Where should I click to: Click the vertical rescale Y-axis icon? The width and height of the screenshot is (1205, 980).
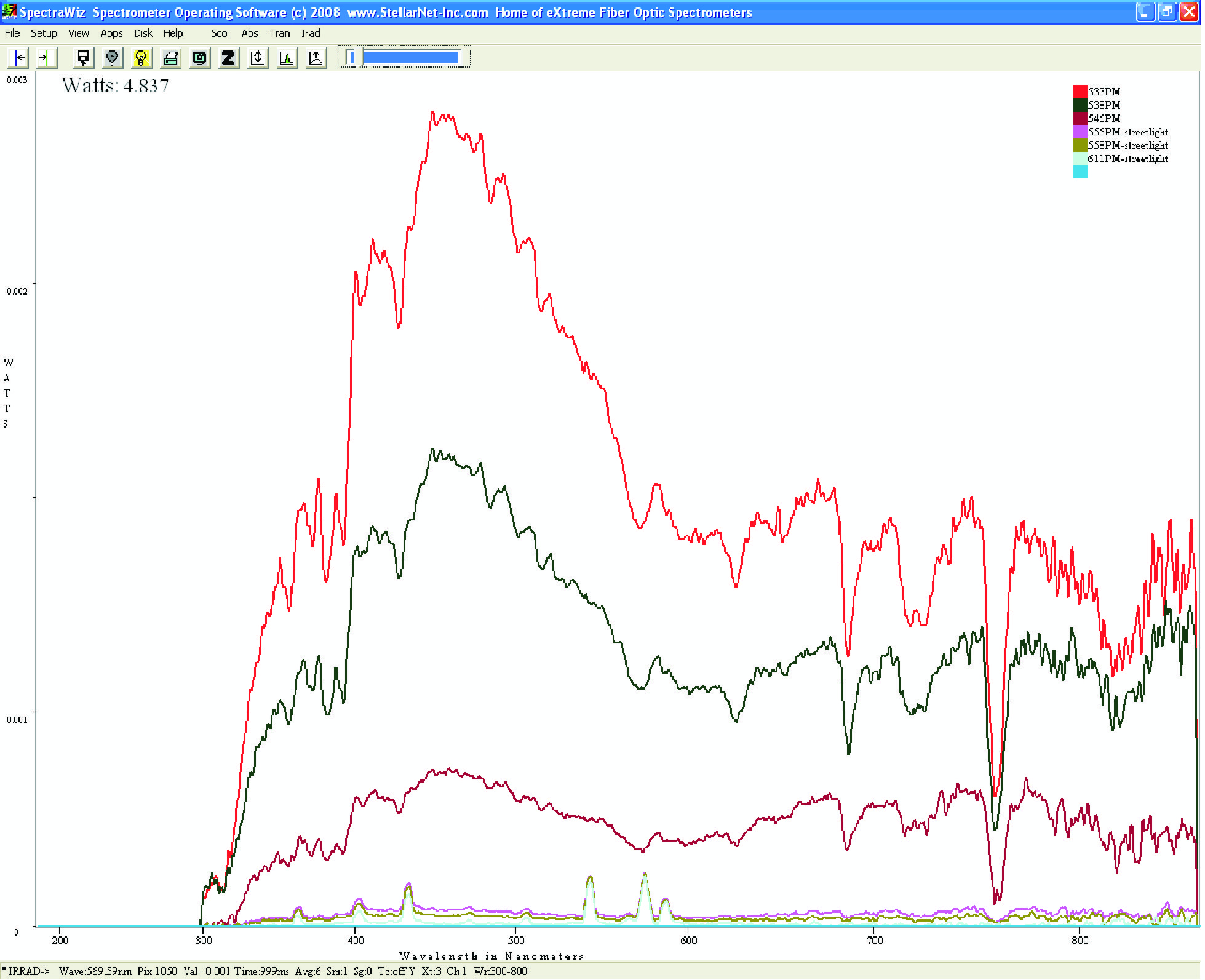point(257,58)
